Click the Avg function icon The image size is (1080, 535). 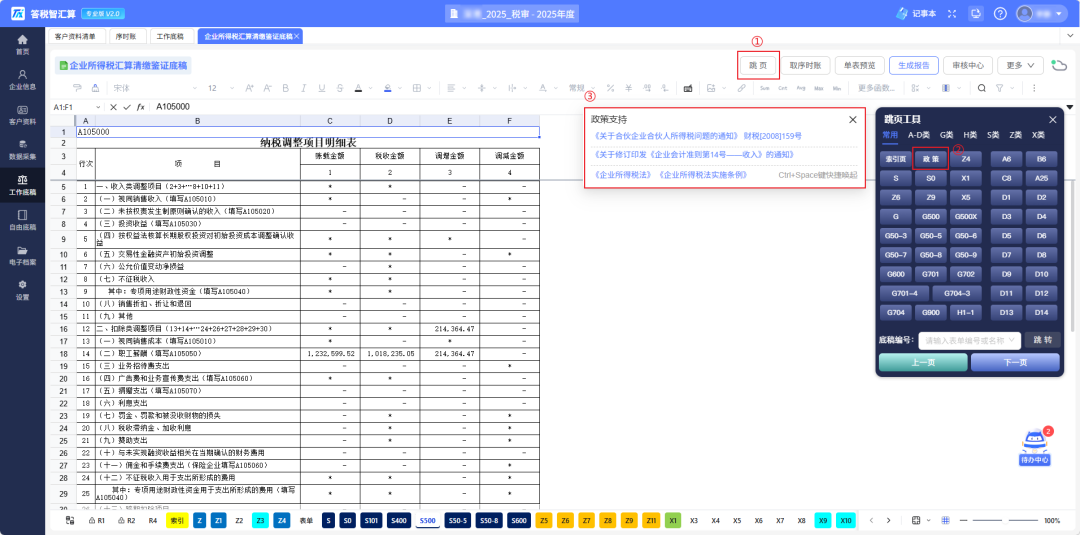coord(801,88)
